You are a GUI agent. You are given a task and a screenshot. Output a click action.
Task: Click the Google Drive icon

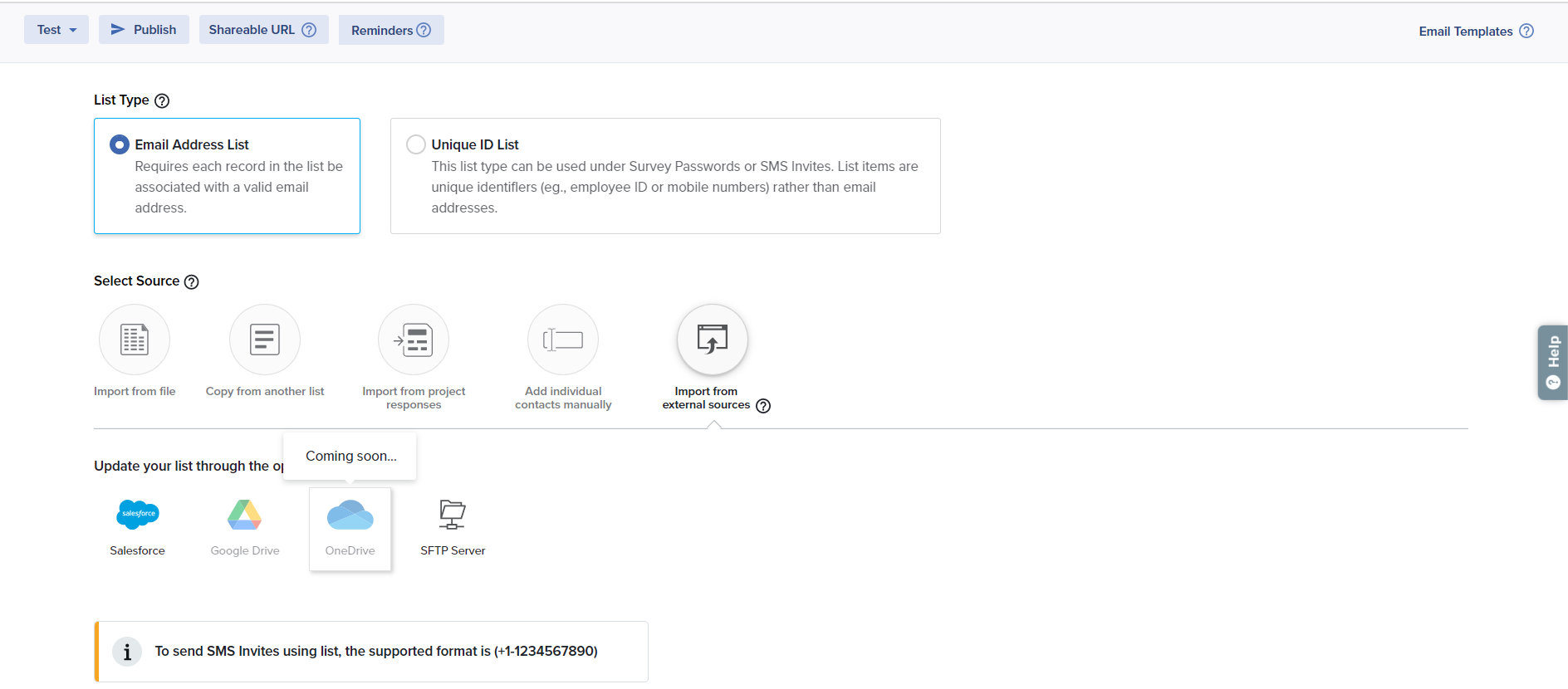(x=244, y=516)
